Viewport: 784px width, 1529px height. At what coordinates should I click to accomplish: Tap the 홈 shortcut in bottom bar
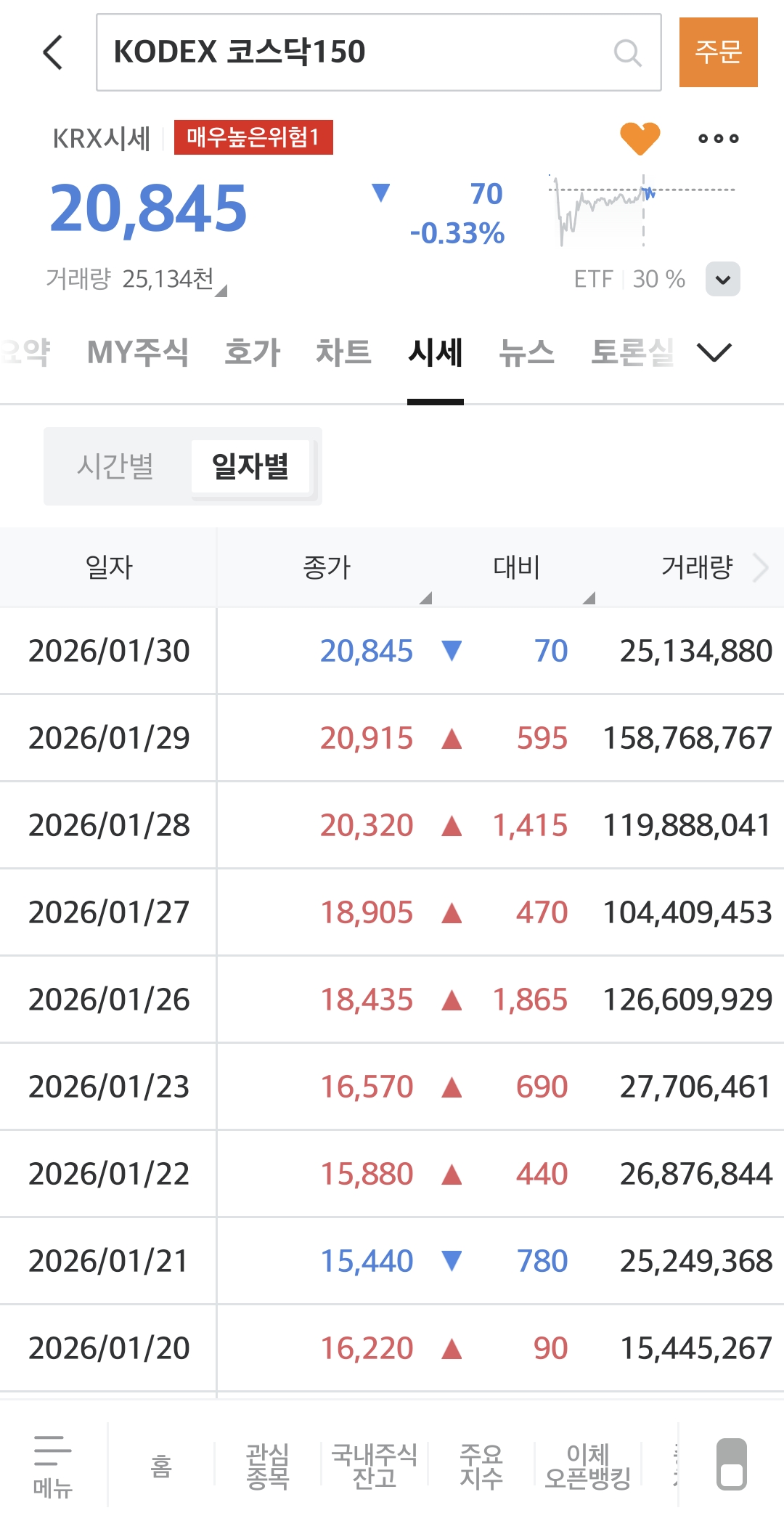pyautogui.click(x=160, y=1466)
